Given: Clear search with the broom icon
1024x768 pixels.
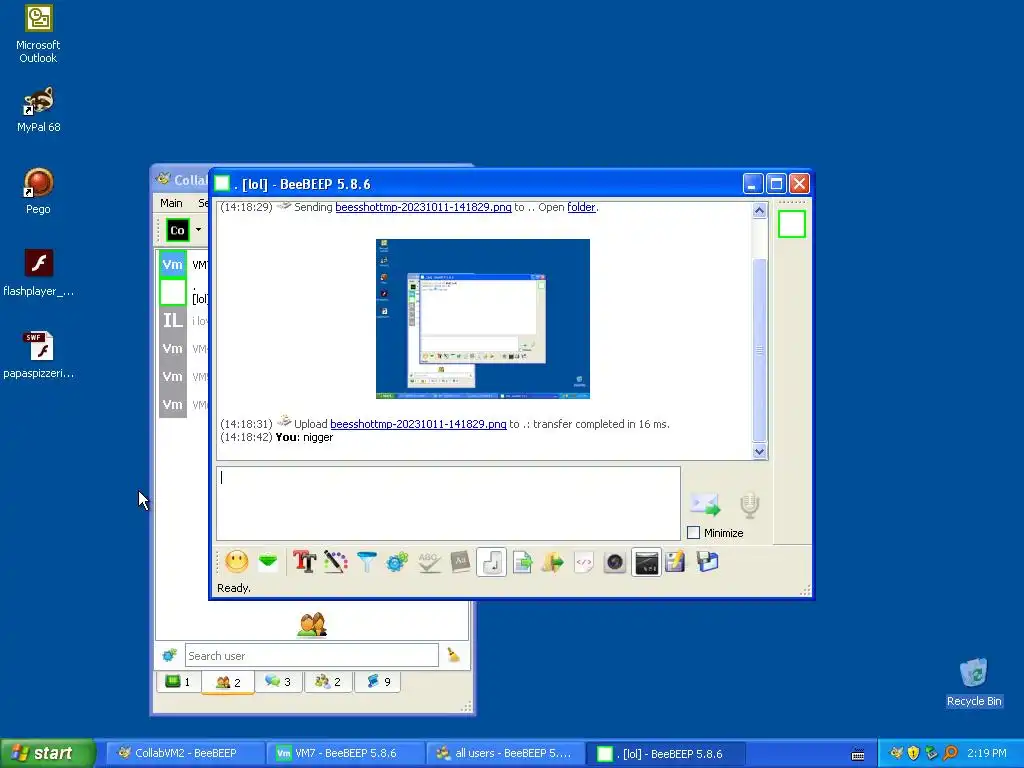Looking at the screenshot, I should [453, 654].
